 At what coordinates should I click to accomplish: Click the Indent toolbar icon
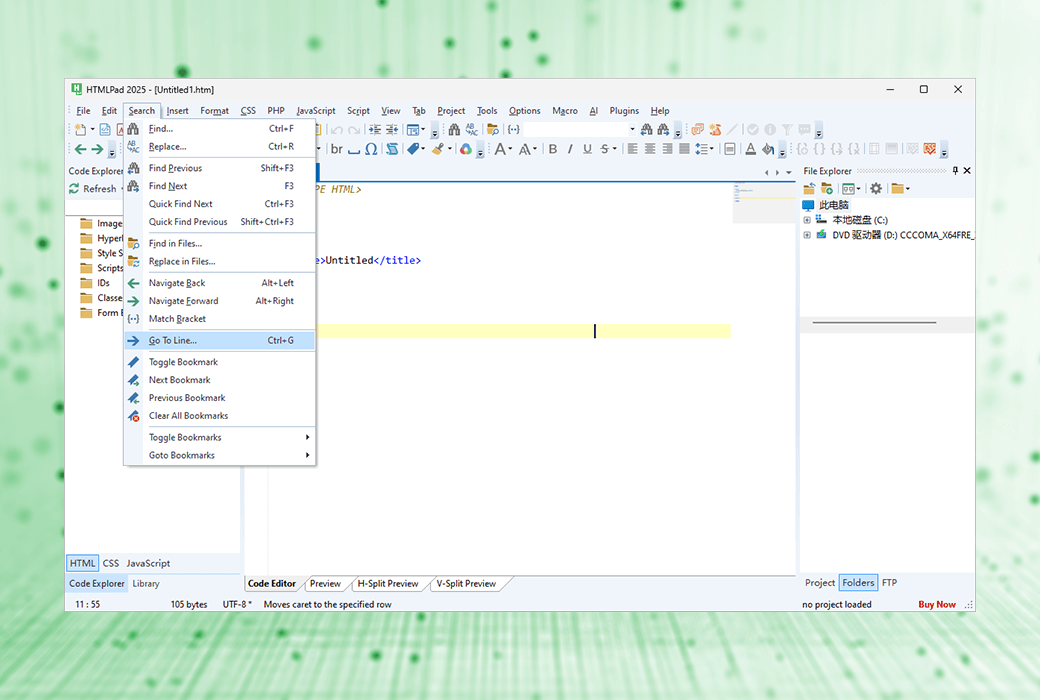[375, 129]
